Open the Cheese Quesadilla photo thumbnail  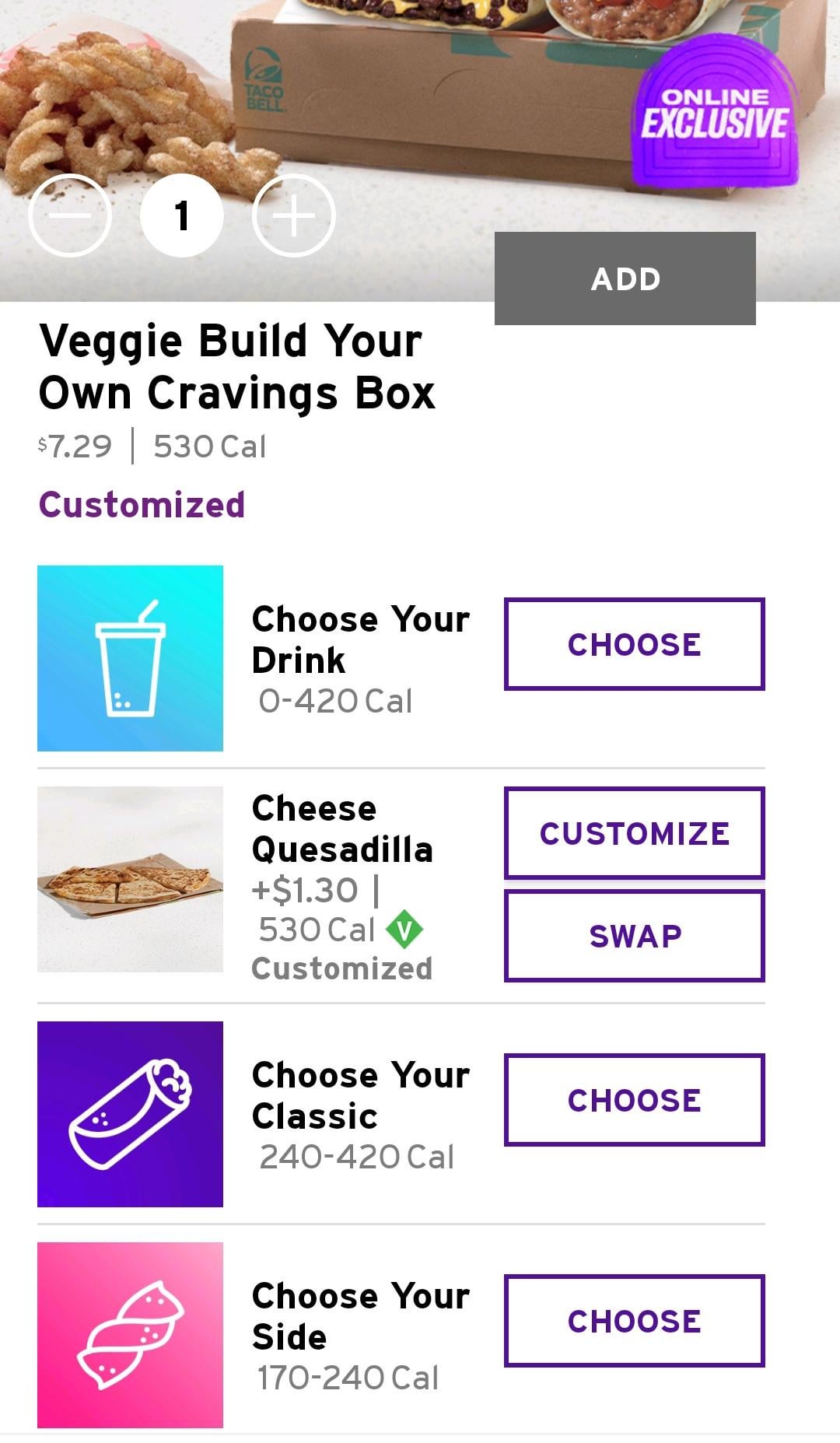[x=130, y=879]
